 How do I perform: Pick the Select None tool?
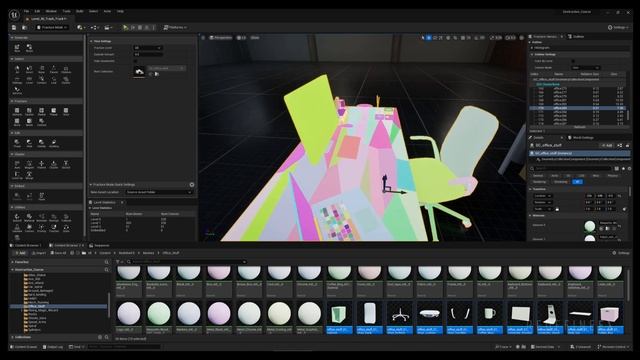(x=42, y=69)
